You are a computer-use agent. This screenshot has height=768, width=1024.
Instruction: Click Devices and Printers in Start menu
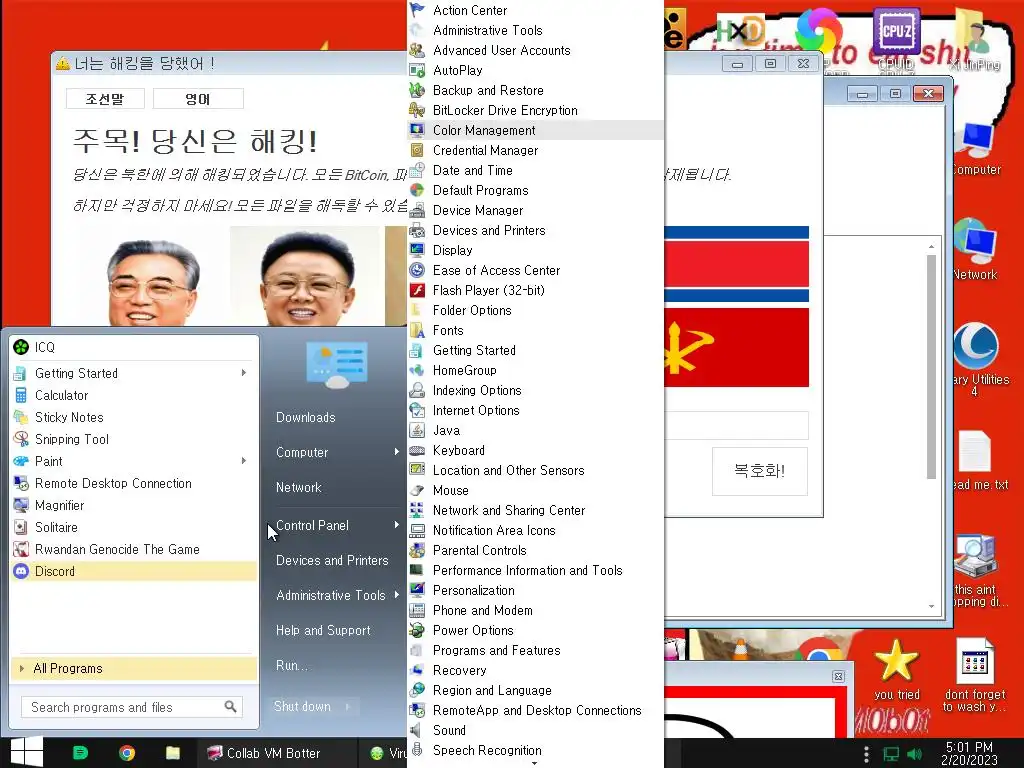point(332,560)
